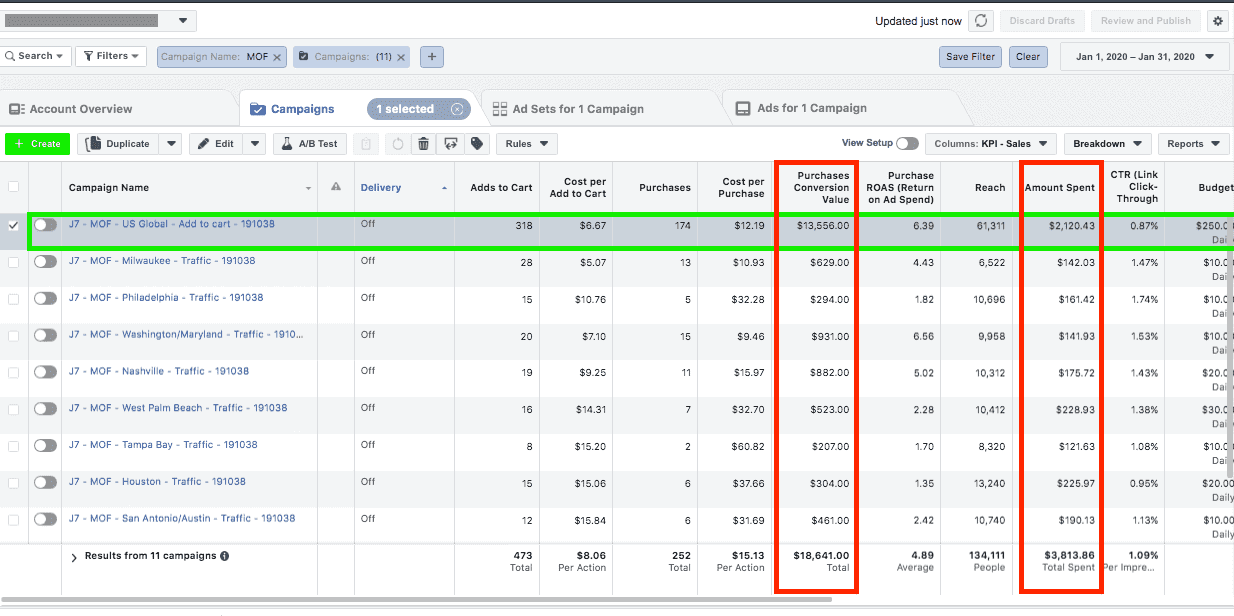
Task: Click the tag icon in the toolbar
Action: point(477,143)
